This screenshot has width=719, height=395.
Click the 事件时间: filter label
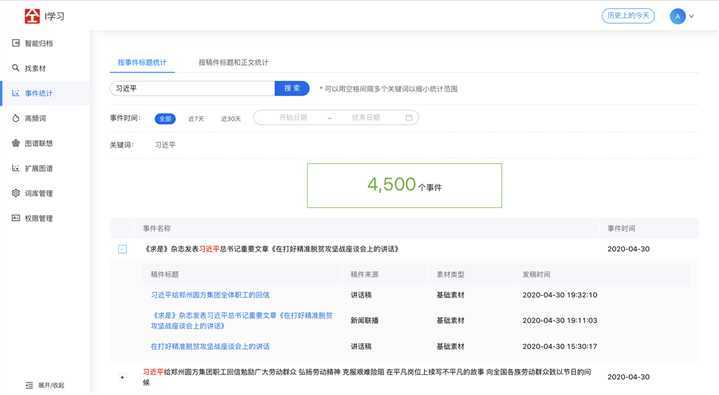(x=124, y=118)
